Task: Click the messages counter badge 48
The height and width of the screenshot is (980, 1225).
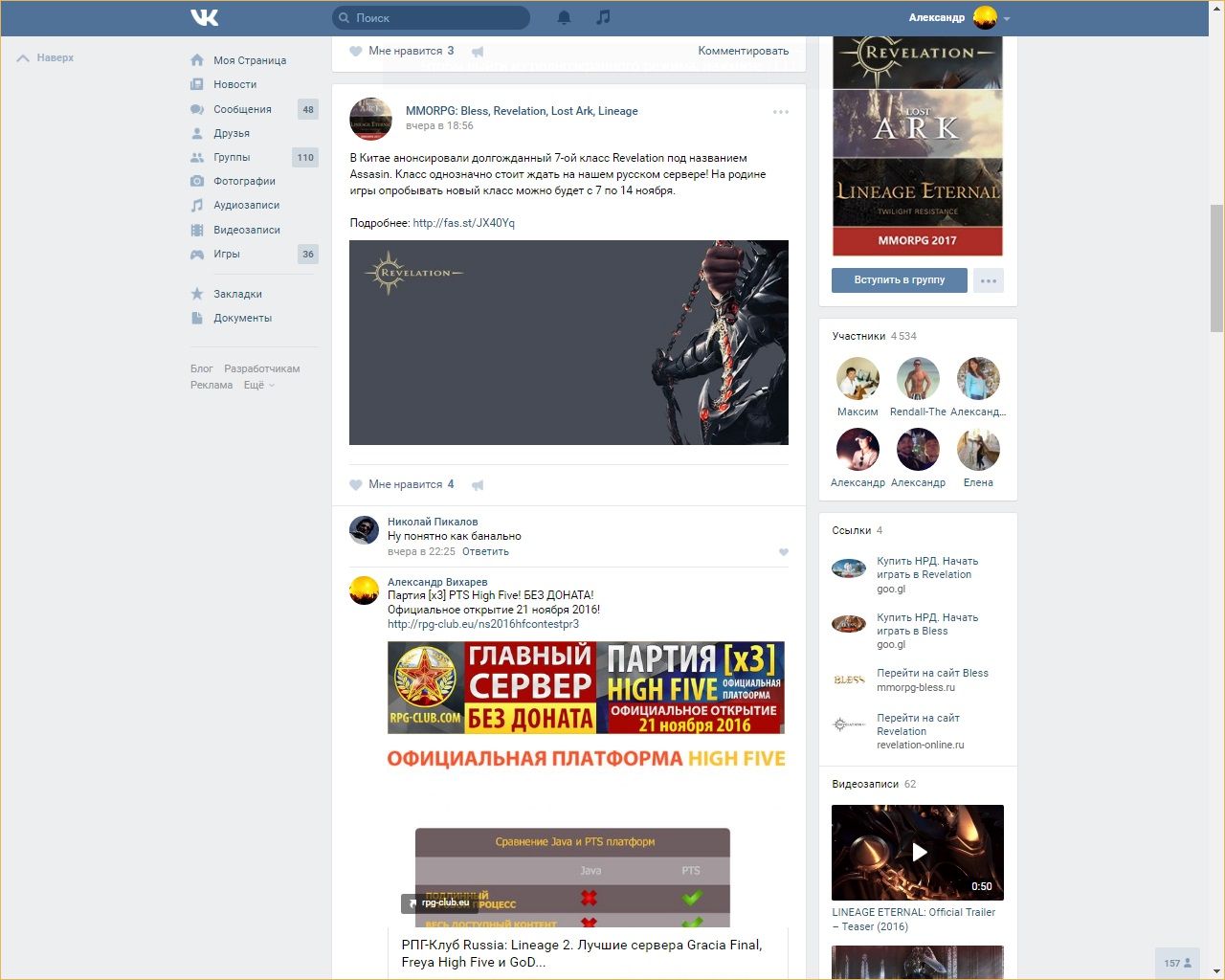Action: coord(308,109)
